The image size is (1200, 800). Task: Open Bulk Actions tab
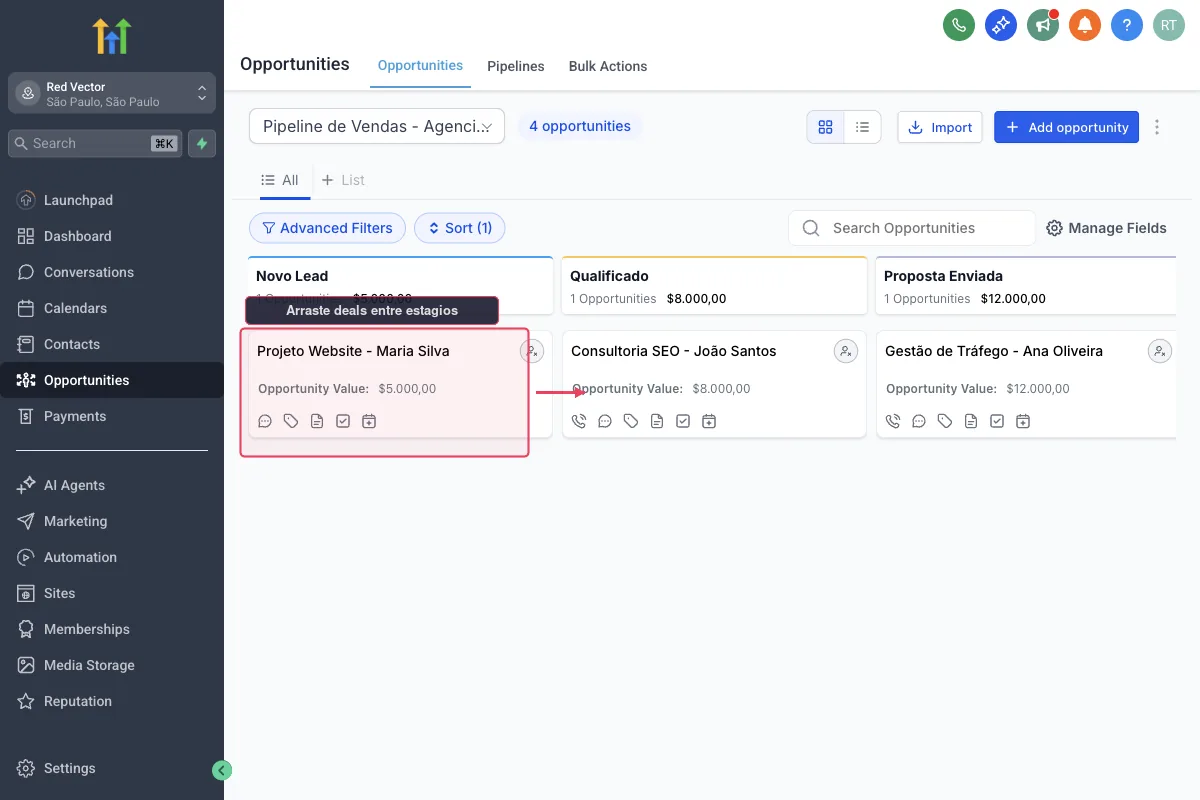click(x=607, y=66)
